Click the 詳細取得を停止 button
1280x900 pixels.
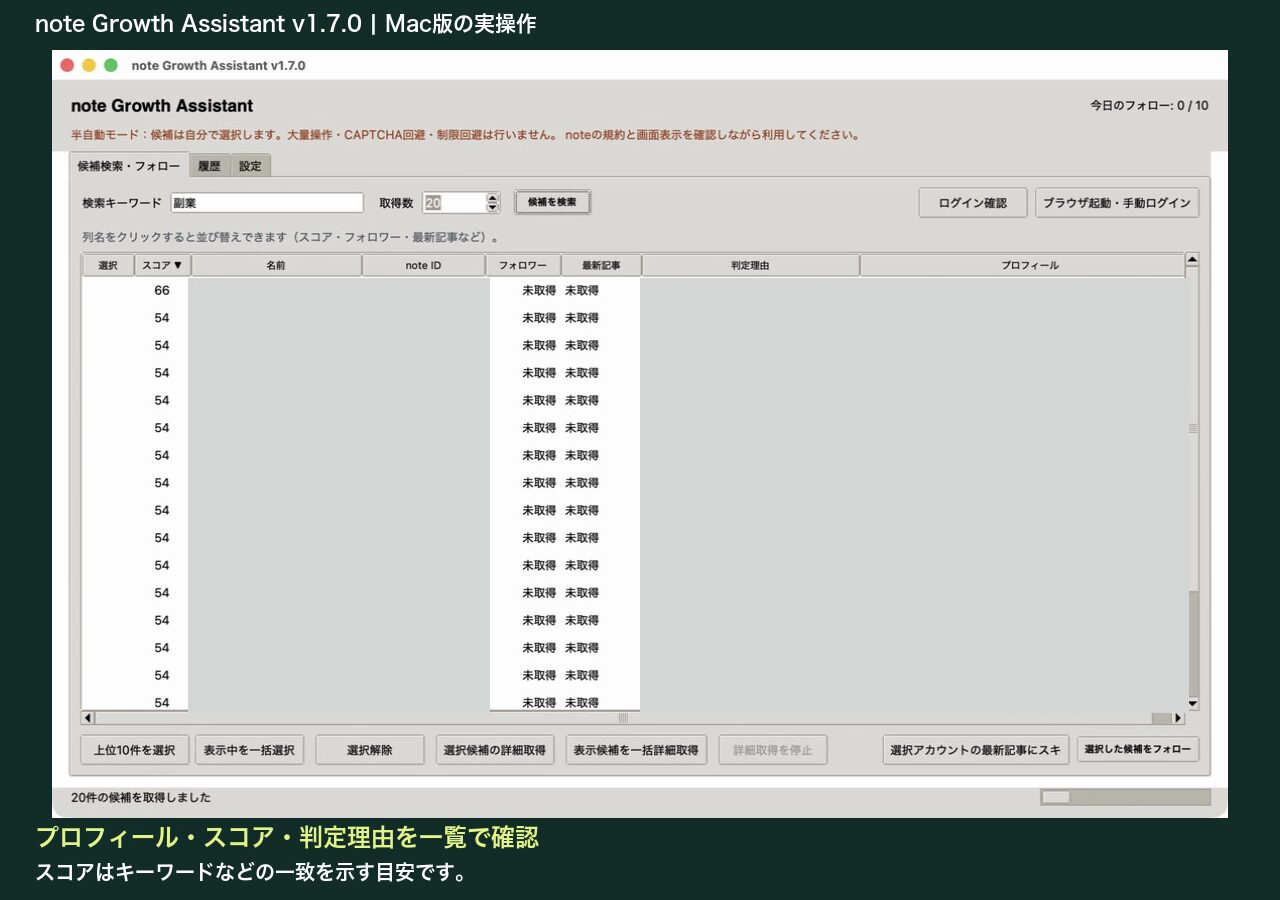coord(773,750)
